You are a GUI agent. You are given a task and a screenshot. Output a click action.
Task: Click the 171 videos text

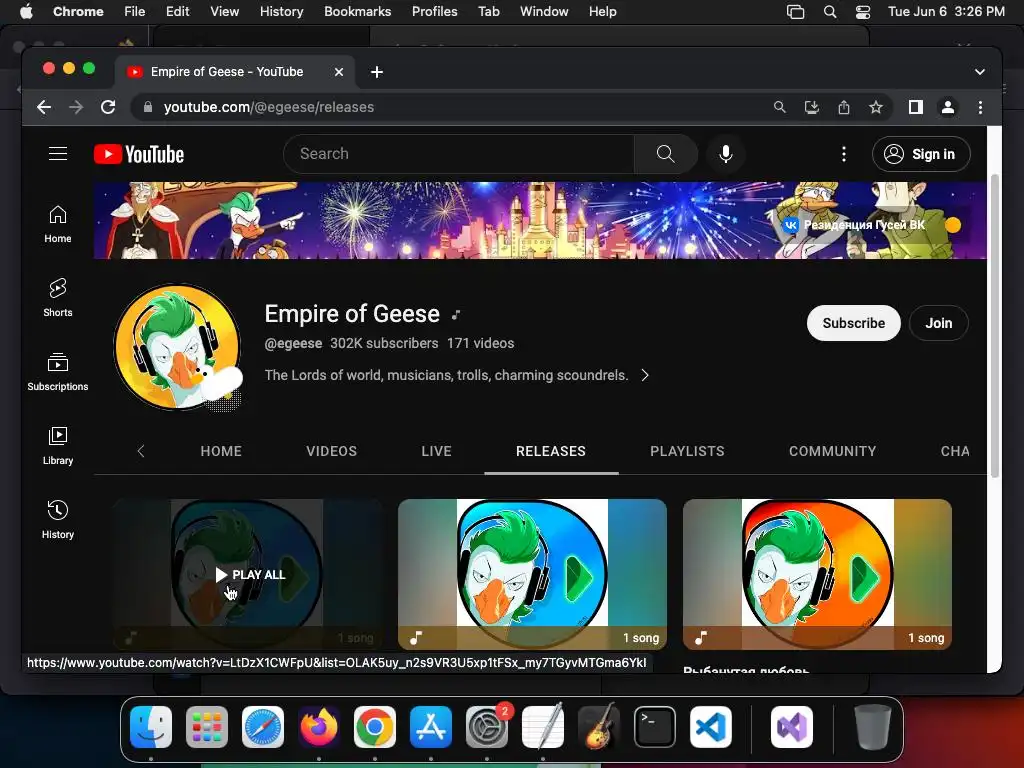(481, 343)
